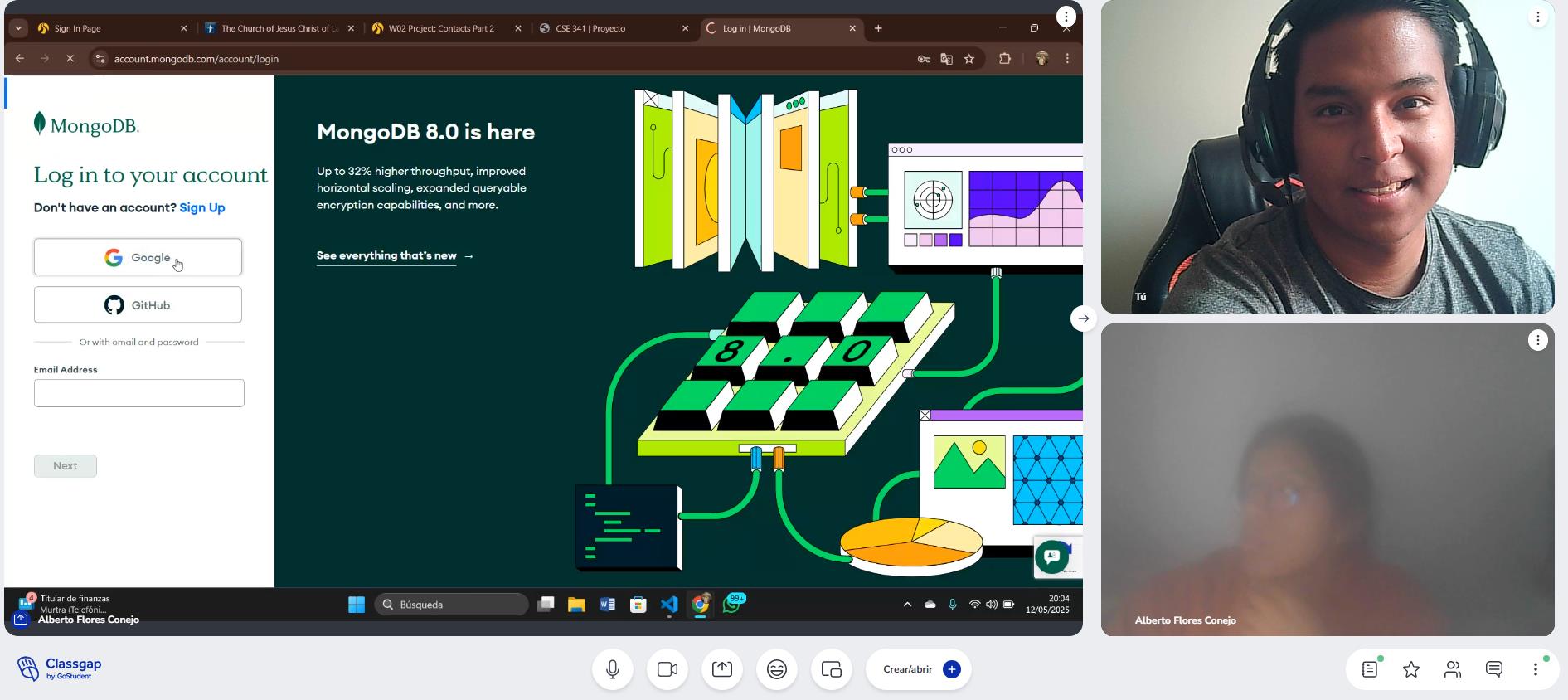This screenshot has width=1568, height=700.
Task: Switch to W02 Project: Contacts Part 2 tab
Action: coord(441,28)
